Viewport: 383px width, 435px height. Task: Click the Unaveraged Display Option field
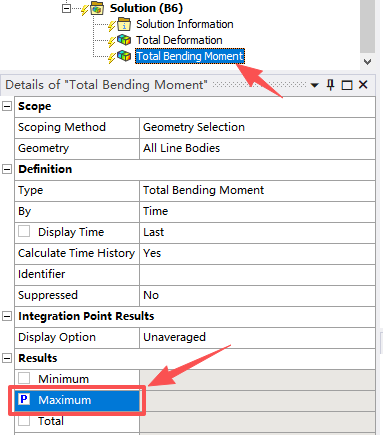(x=257, y=337)
